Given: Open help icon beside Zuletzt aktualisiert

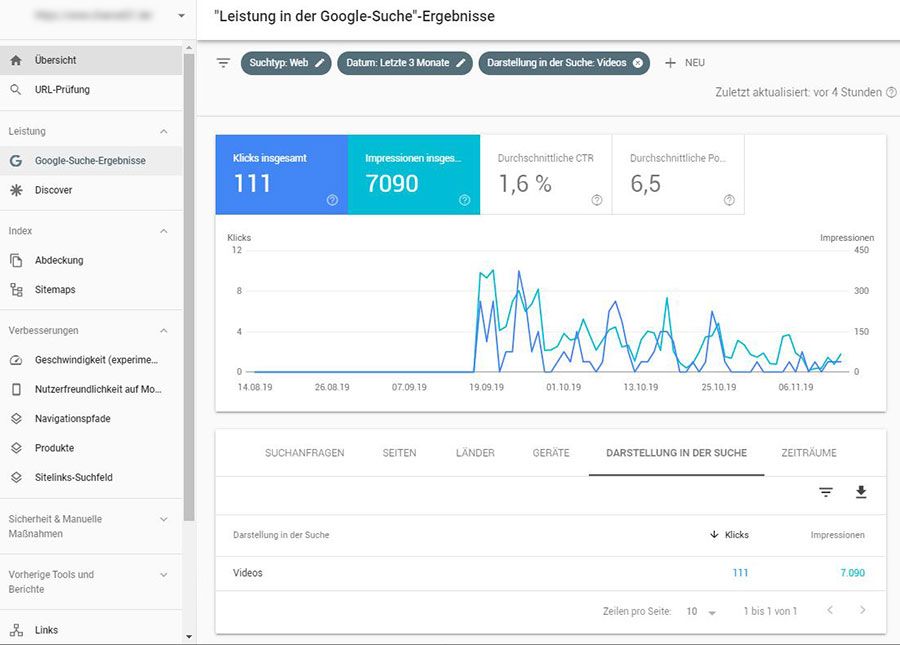Looking at the screenshot, I should pos(891,92).
